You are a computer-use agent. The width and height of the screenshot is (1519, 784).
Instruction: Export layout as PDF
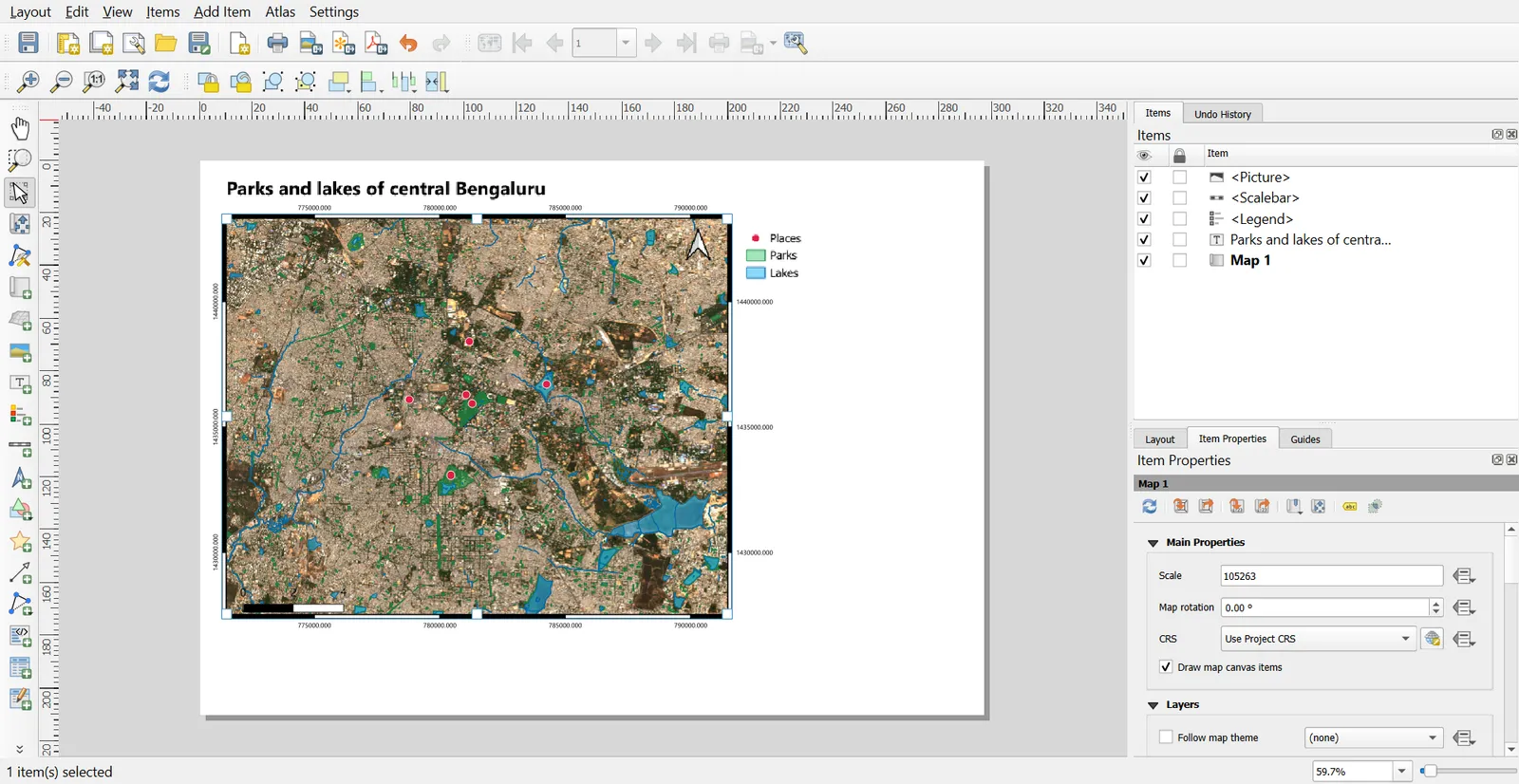pyautogui.click(x=376, y=43)
